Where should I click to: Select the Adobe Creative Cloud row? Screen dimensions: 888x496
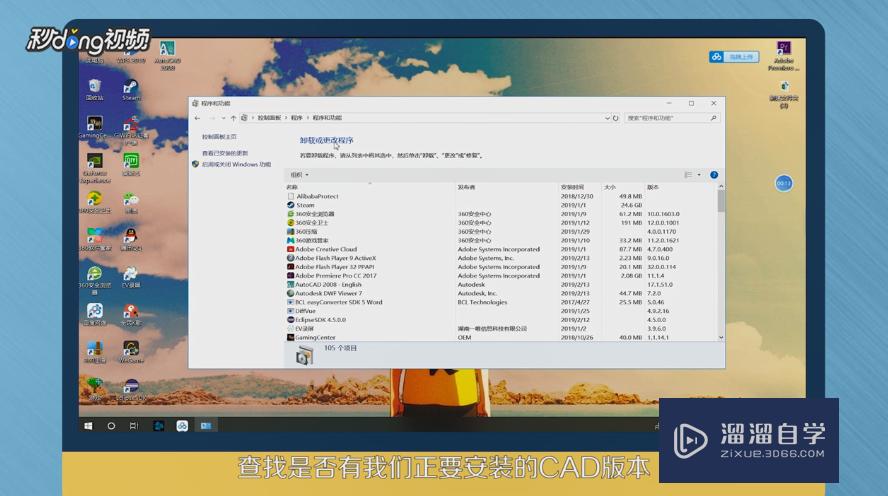pos(501,249)
